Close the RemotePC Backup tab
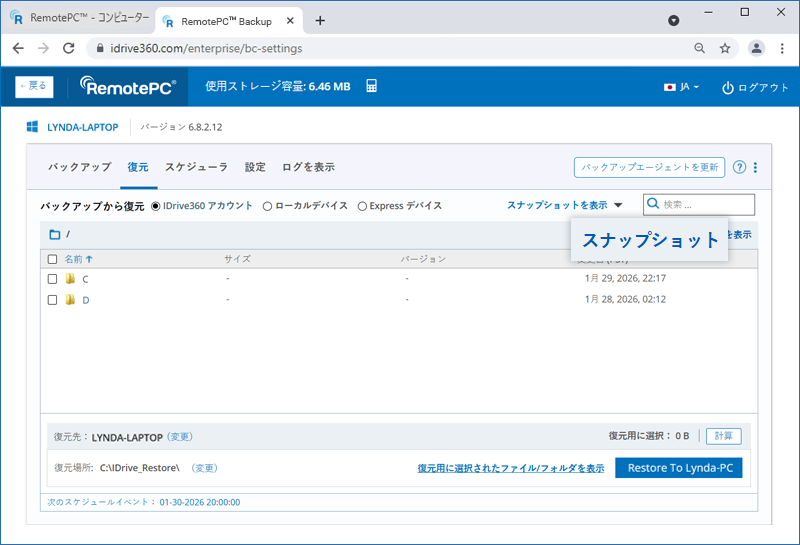 pos(290,21)
